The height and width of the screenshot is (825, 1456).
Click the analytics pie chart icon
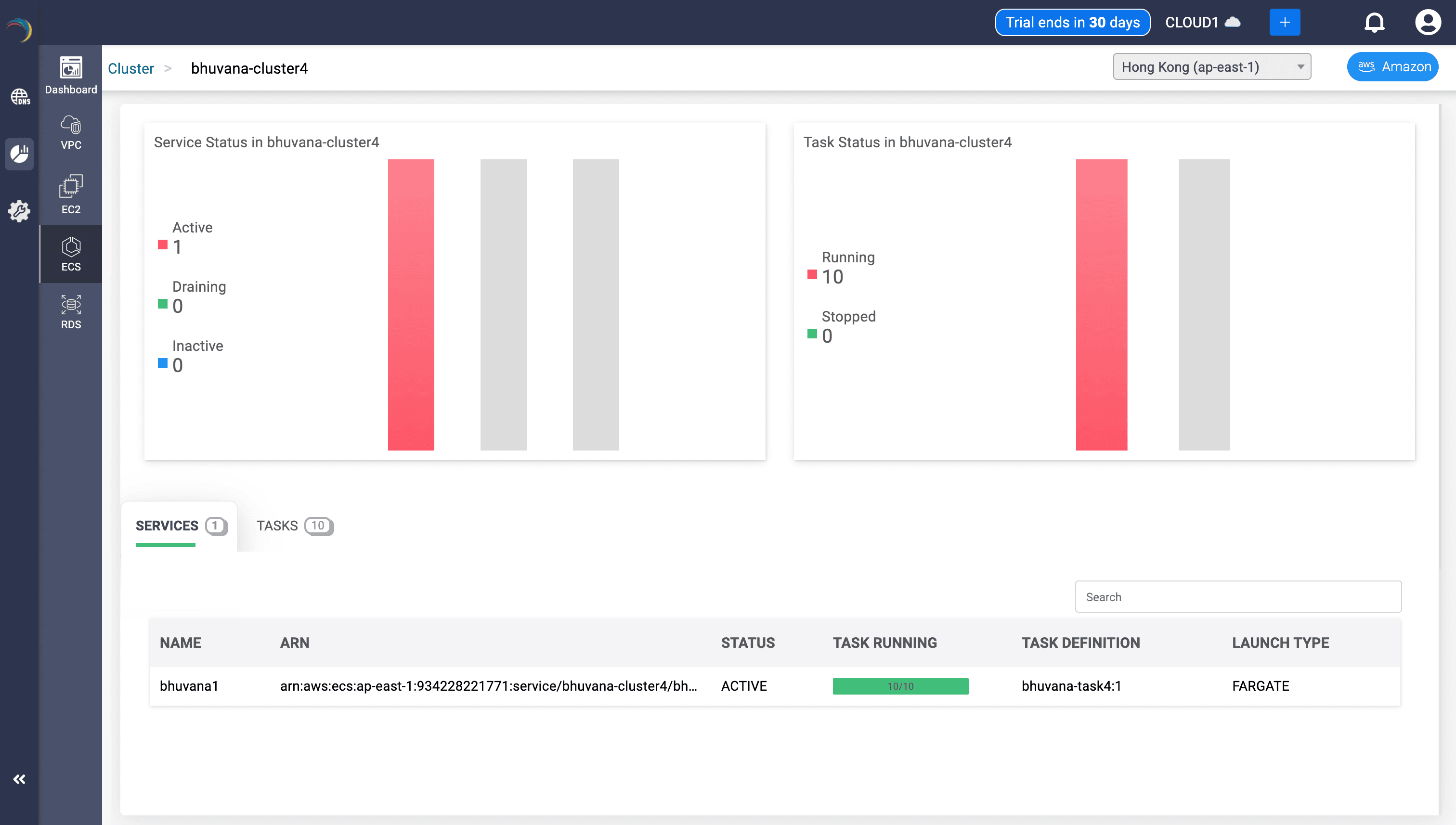(19, 154)
